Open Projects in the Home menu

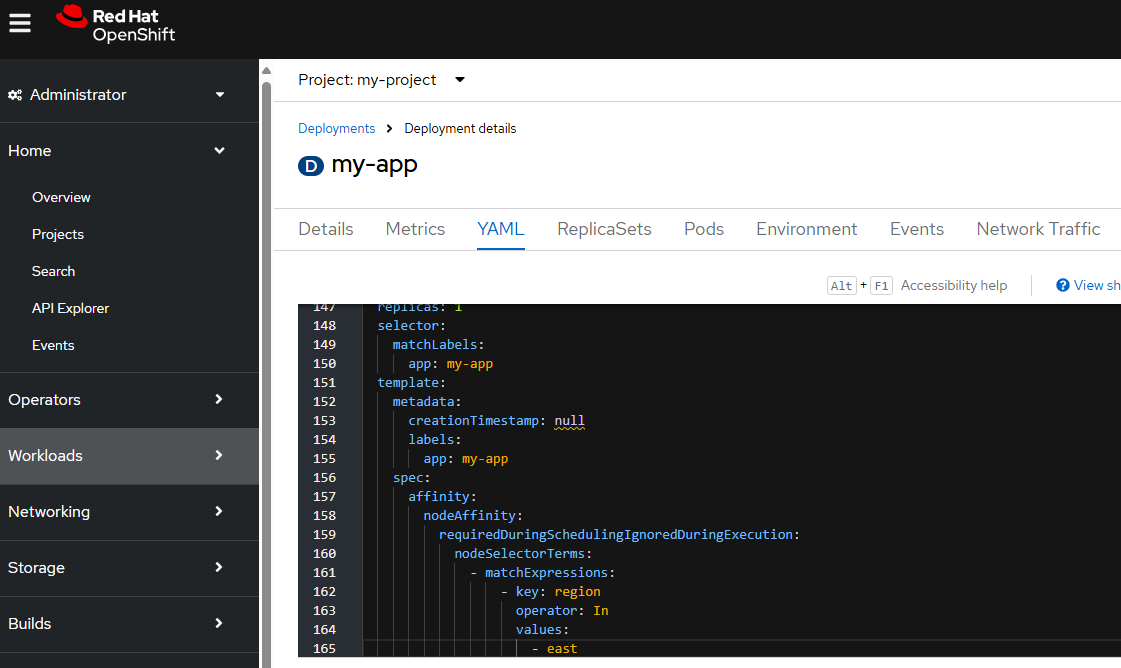(x=58, y=235)
